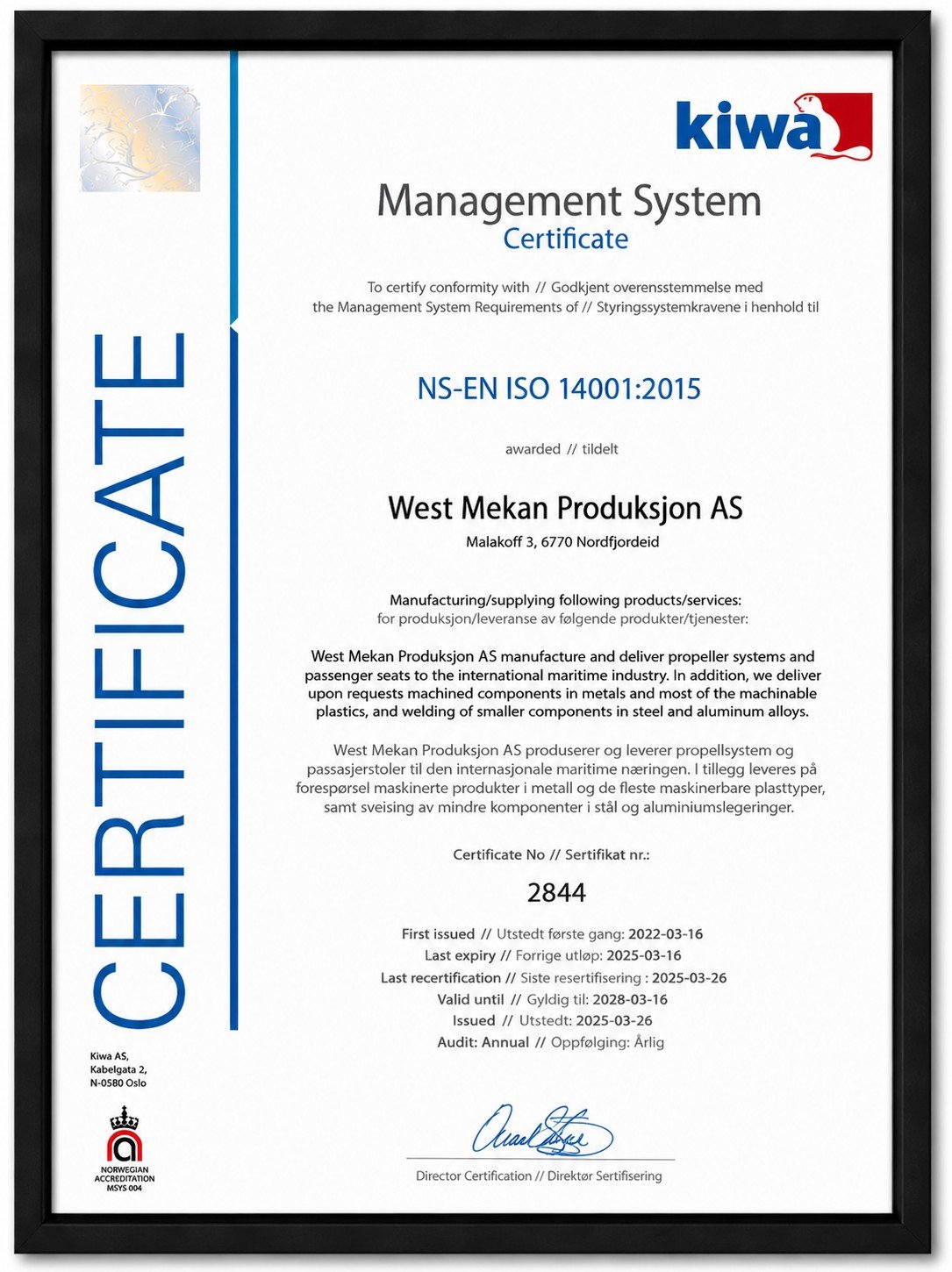Click 'Manufacturing/supplying following products/services:' line

566,600
